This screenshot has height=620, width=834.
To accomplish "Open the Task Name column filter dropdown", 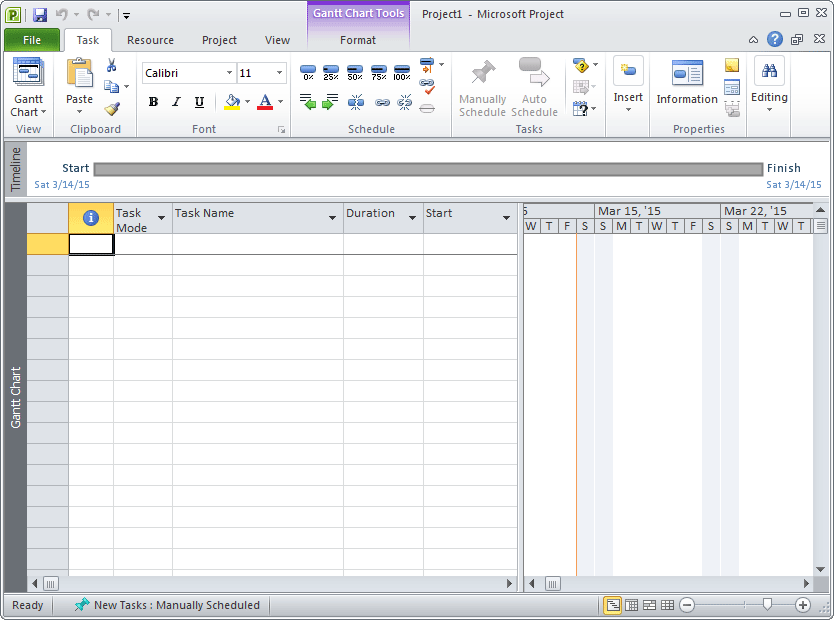I will pyautogui.click(x=332, y=218).
